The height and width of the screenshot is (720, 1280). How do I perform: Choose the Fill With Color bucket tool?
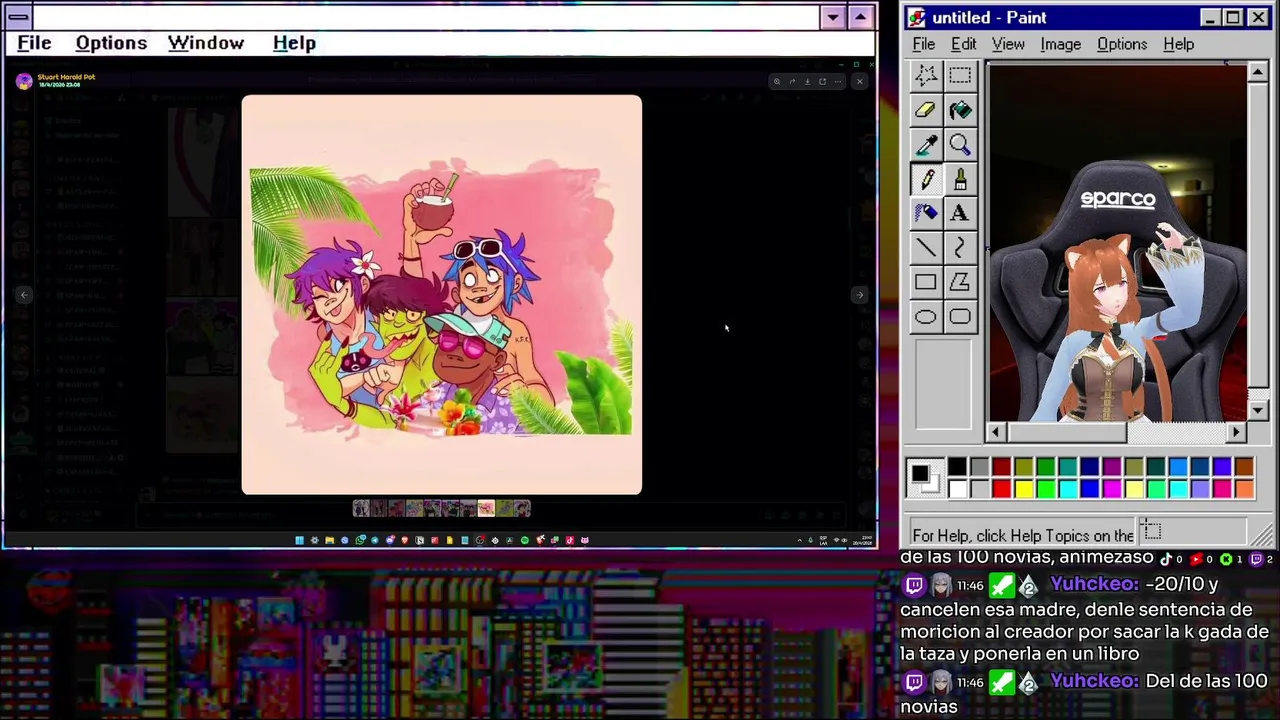(960, 110)
